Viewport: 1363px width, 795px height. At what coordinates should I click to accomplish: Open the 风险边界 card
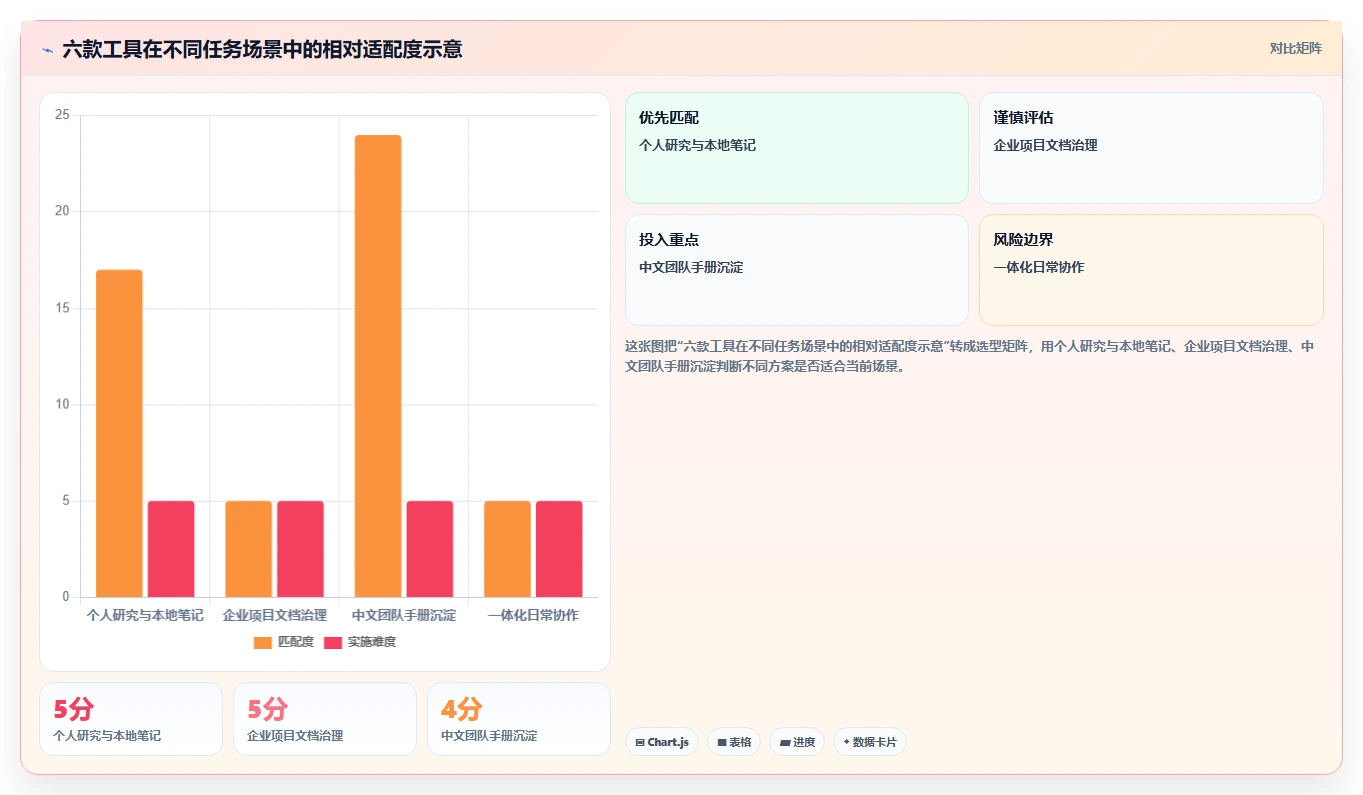click(x=1151, y=270)
